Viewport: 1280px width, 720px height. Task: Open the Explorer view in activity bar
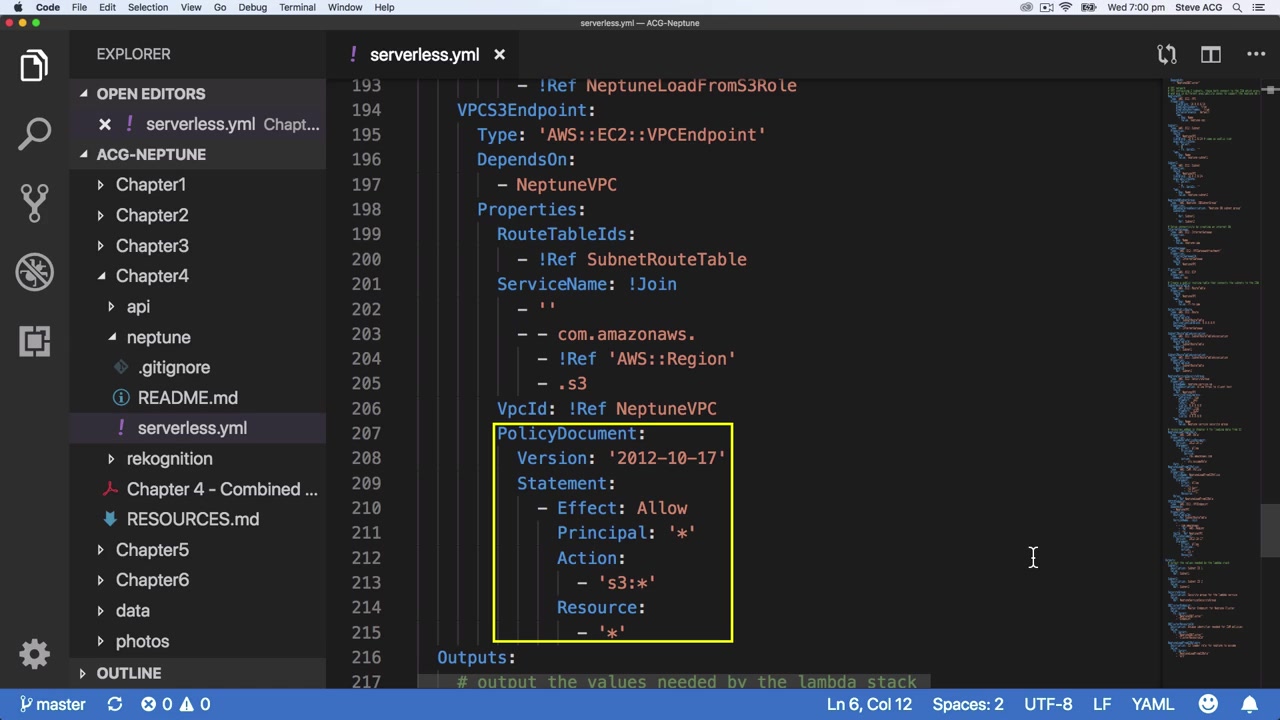tap(34, 66)
